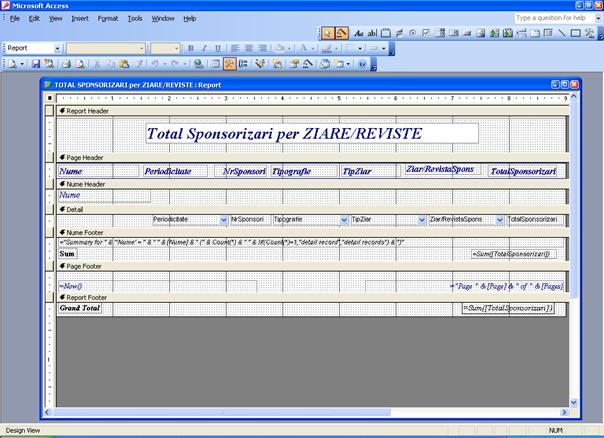Select the Check Box toolbox tool

click(x=427, y=33)
